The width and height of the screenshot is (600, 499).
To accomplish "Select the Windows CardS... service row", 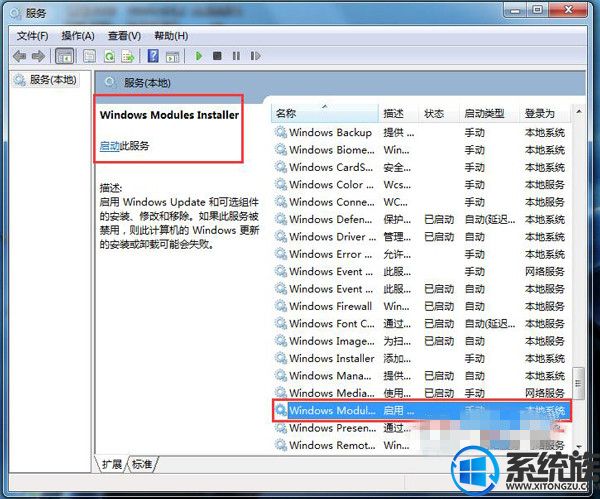I will pyautogui.click(x=421, y=167).
